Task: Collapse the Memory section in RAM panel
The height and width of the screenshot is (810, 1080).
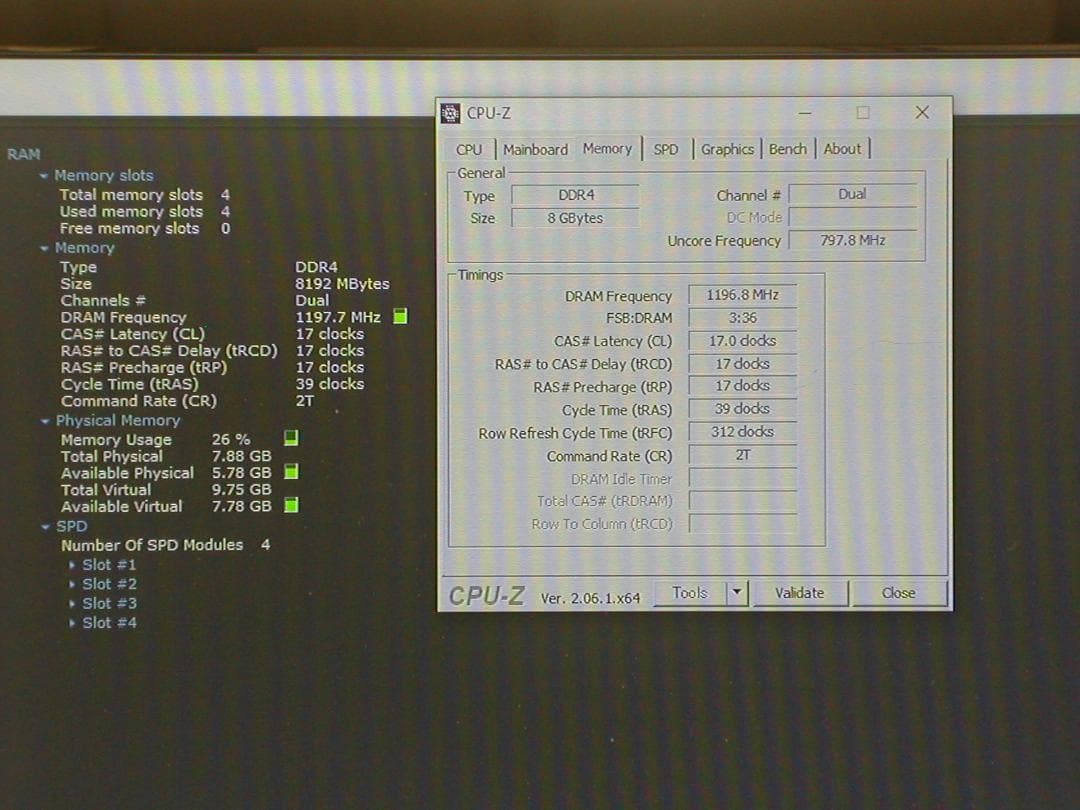Action: tap(44, 248)
